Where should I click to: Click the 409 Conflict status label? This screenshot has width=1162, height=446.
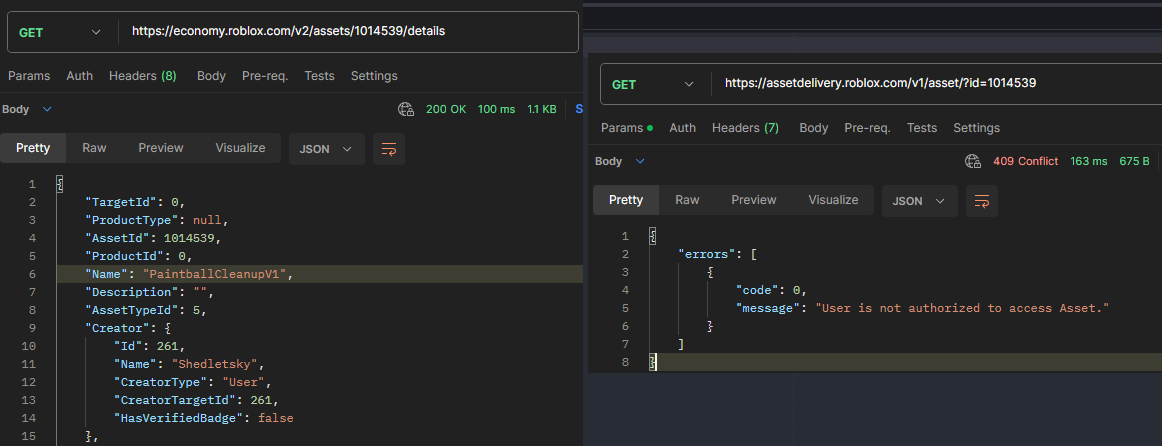click(1025, 161)
